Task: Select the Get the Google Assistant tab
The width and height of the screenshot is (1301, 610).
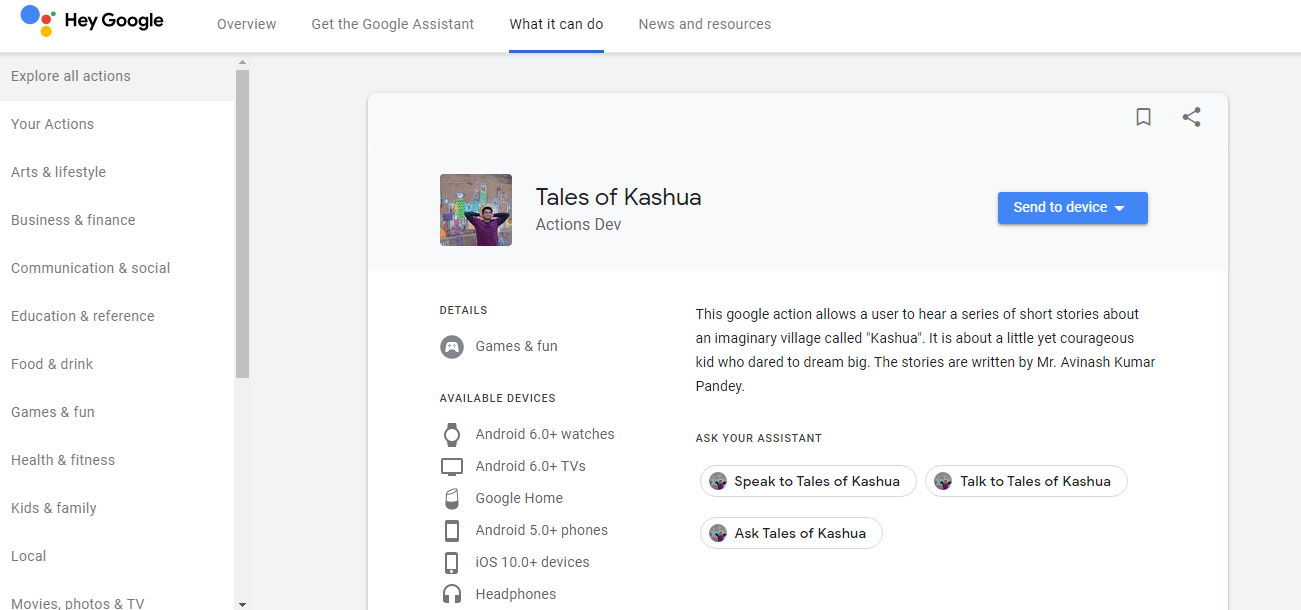Action: click(x=393, y=24)
